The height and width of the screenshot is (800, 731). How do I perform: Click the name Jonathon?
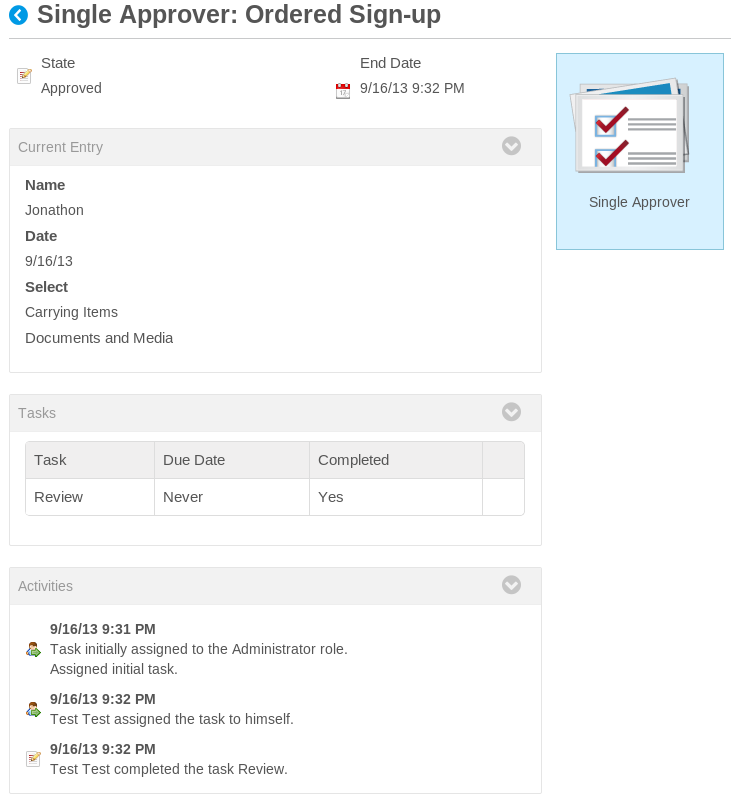(x=54, y=210)
